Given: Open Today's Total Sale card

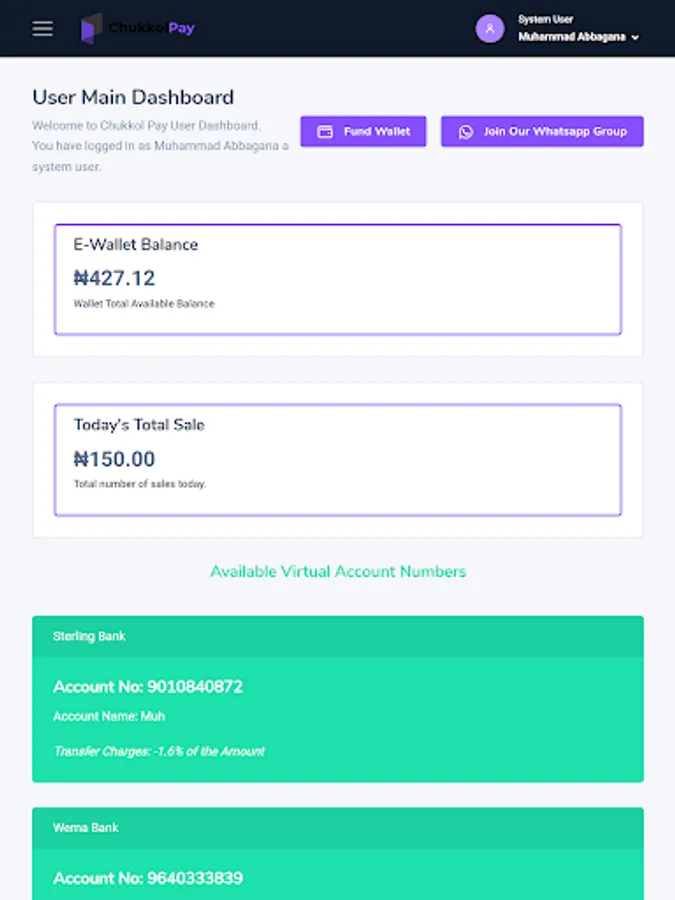Looking at the screenshot, I should pyautogui.click(x=337, y=459).
